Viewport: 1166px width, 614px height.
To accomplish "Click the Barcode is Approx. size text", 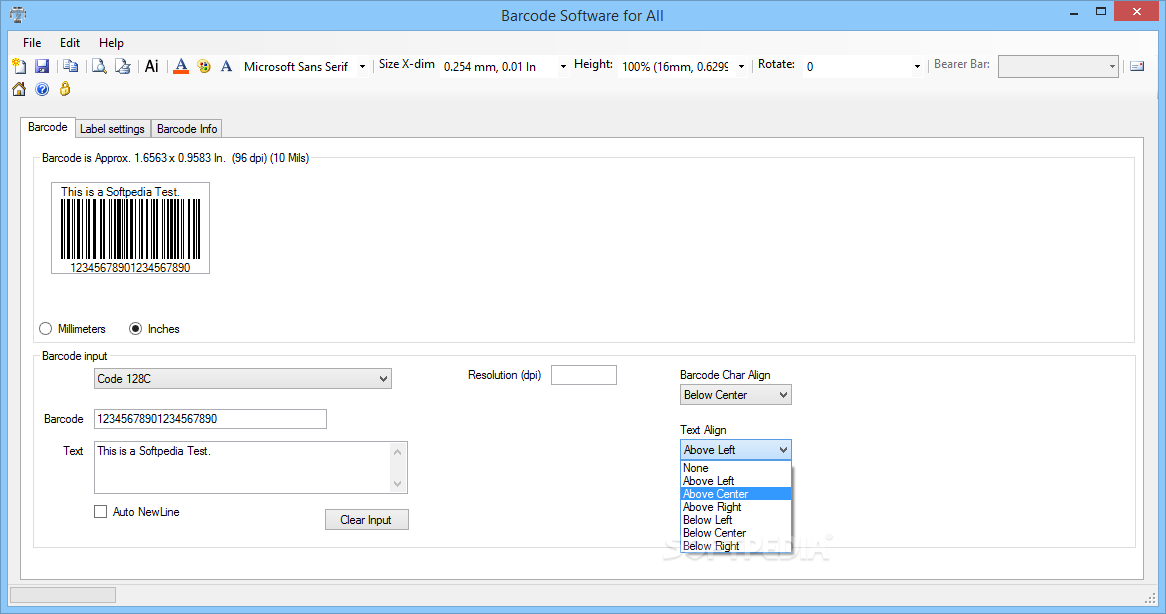I will (x=175, y=158).
